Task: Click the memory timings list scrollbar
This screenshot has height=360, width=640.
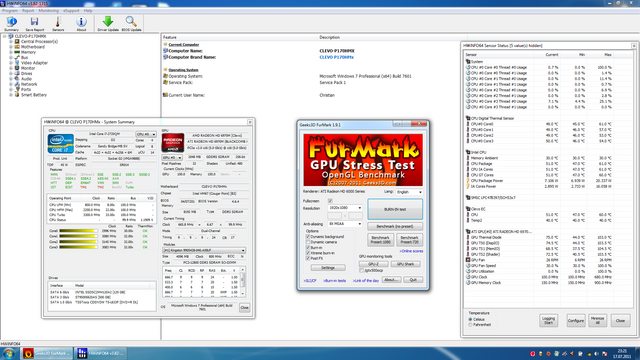Action: 243,281
